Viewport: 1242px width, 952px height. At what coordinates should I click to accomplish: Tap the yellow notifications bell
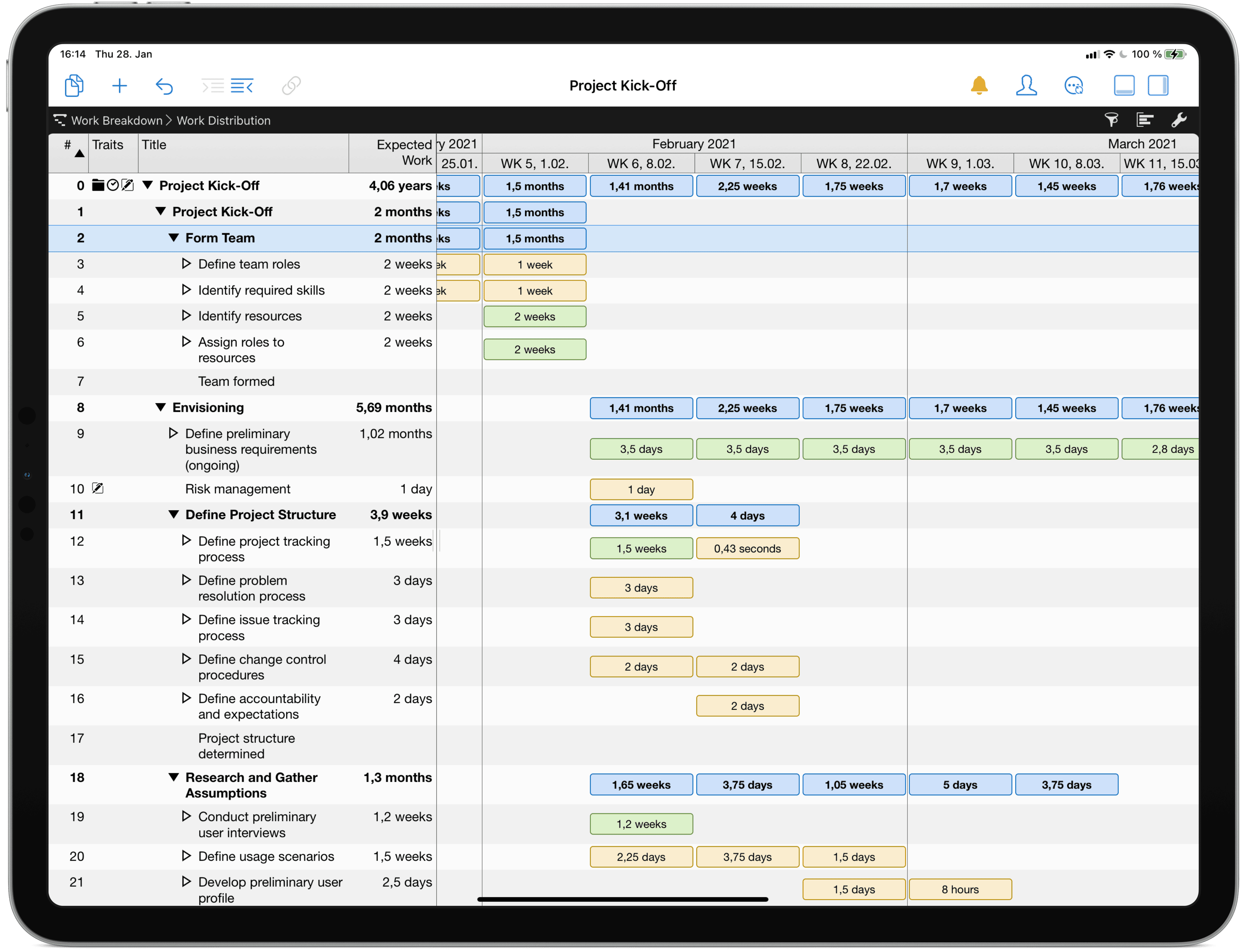pyautogui.click(x=978, y=85)
